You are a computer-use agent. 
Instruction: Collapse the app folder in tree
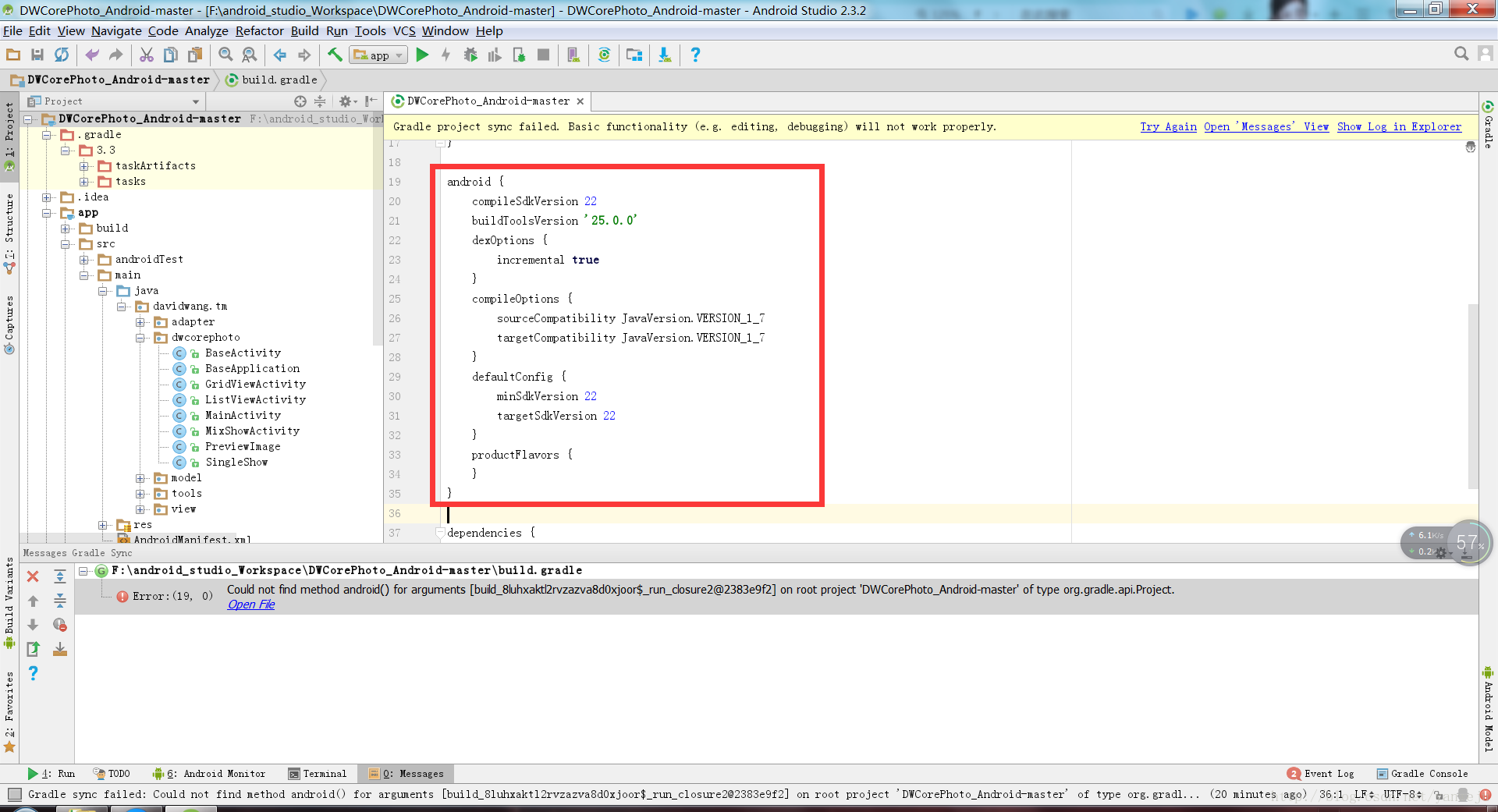pyautogui.click(x=47, y=213)
